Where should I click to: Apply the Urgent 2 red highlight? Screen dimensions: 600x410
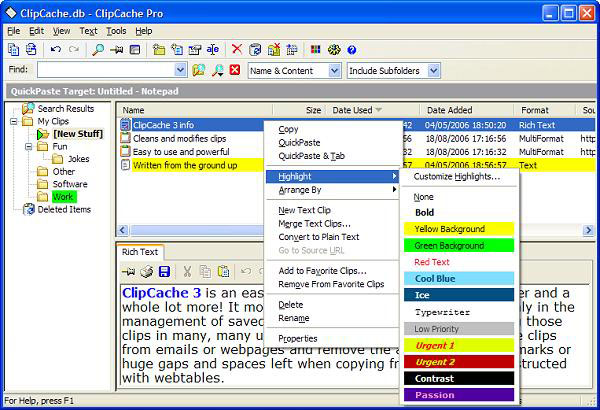[459, 362]
